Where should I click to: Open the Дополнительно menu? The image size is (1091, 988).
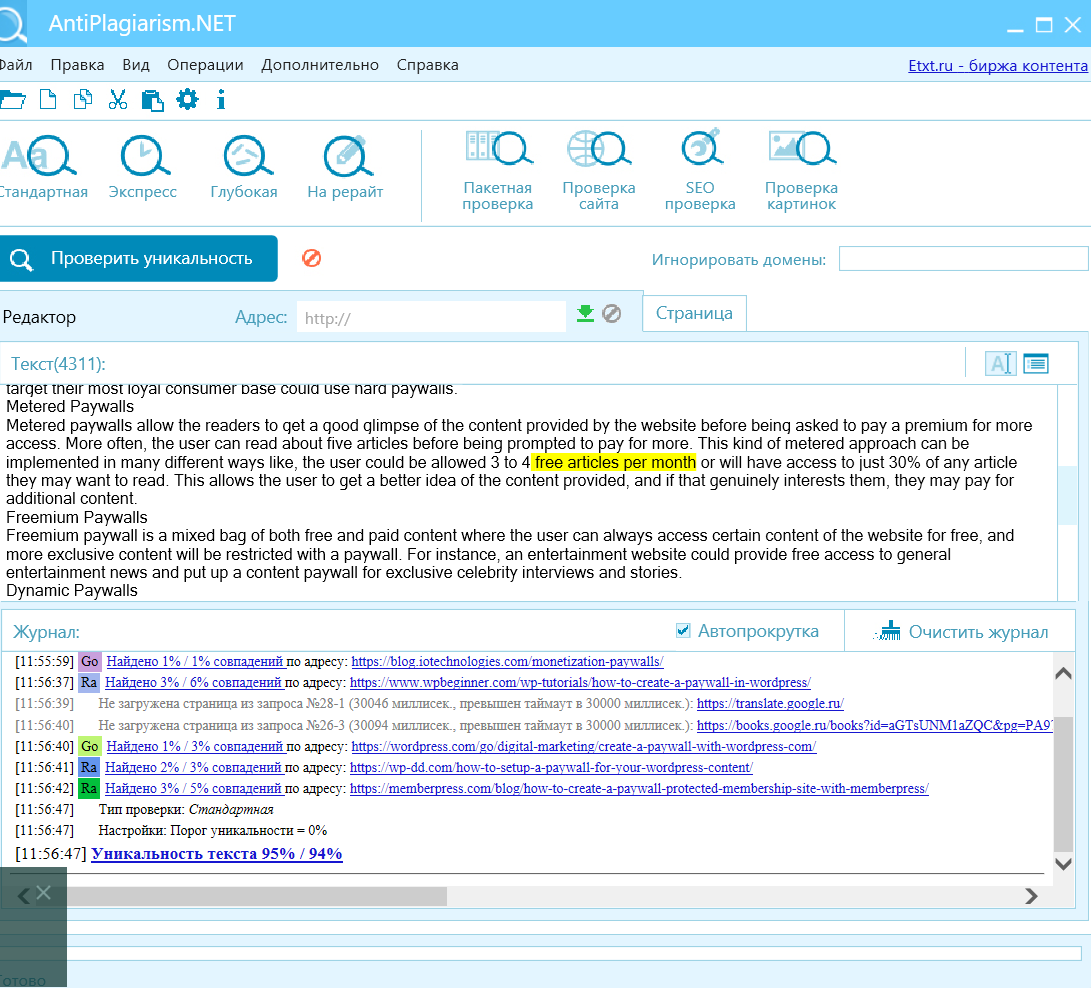click(x=320, y=65)
